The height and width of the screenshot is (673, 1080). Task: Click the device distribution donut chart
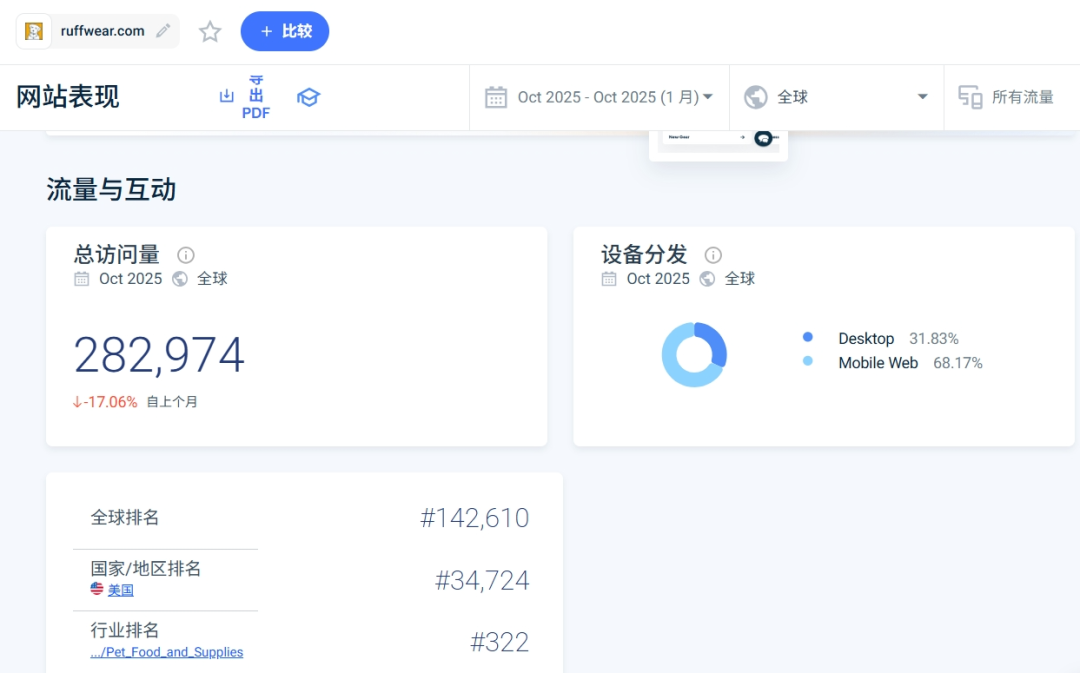pyautogui.click(x=694, y=354)
